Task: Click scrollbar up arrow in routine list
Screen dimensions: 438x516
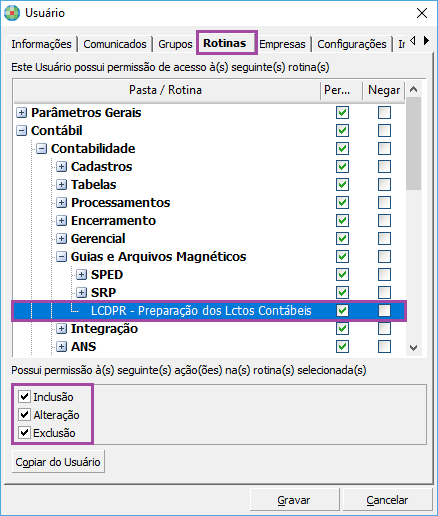Action: pyautogui.click(x=413, y=89)
